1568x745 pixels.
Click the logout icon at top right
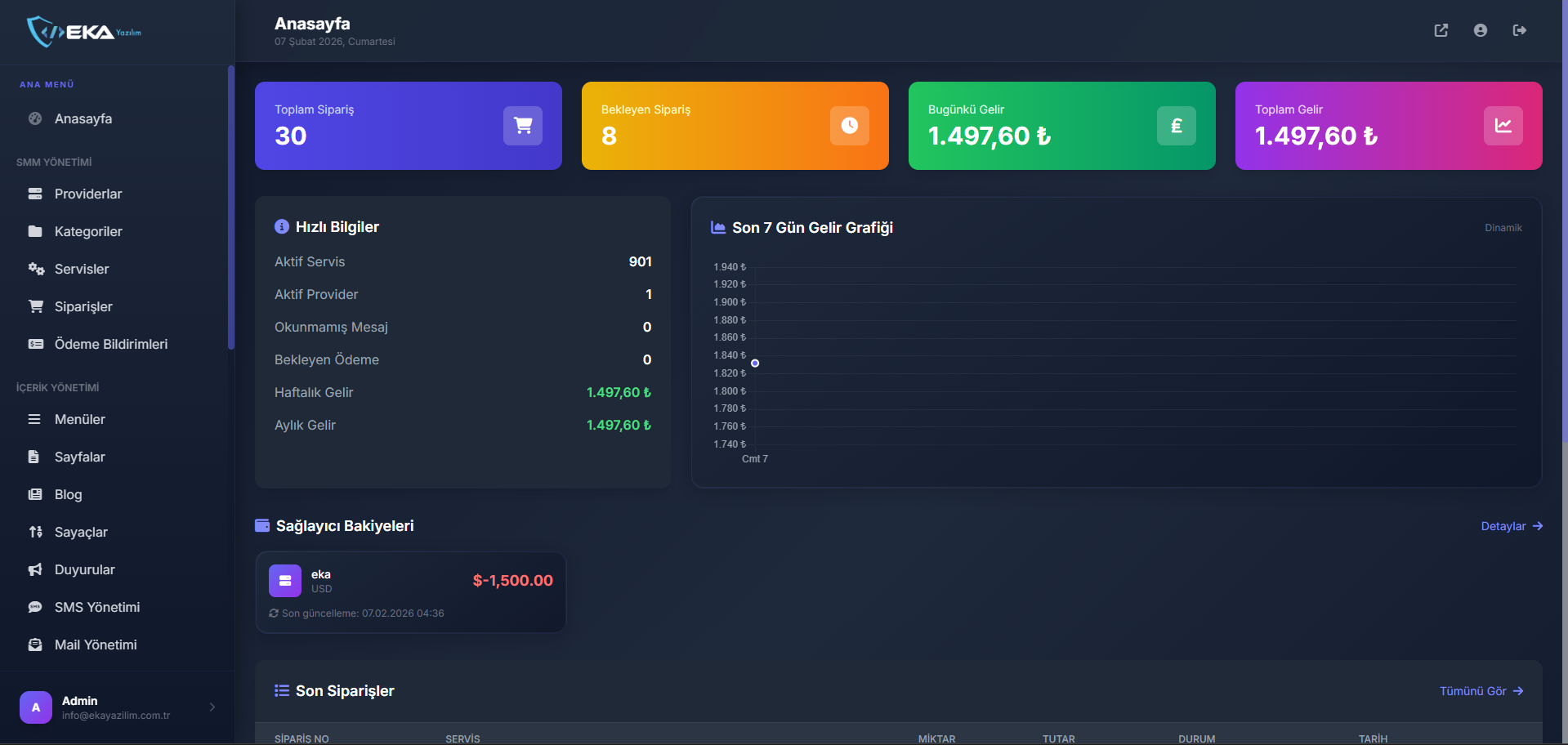[x=1519, y=30]
